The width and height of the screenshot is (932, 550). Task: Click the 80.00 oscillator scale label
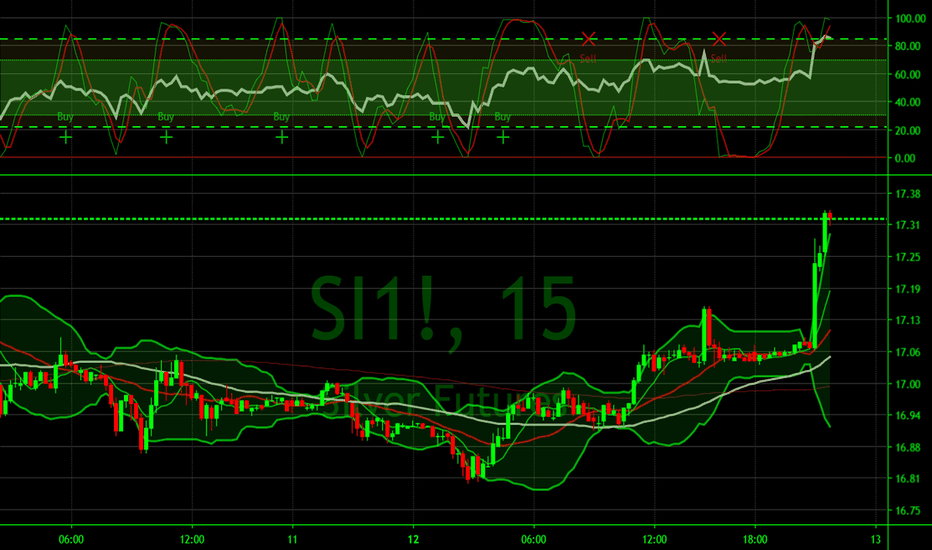tap(908, 46)
